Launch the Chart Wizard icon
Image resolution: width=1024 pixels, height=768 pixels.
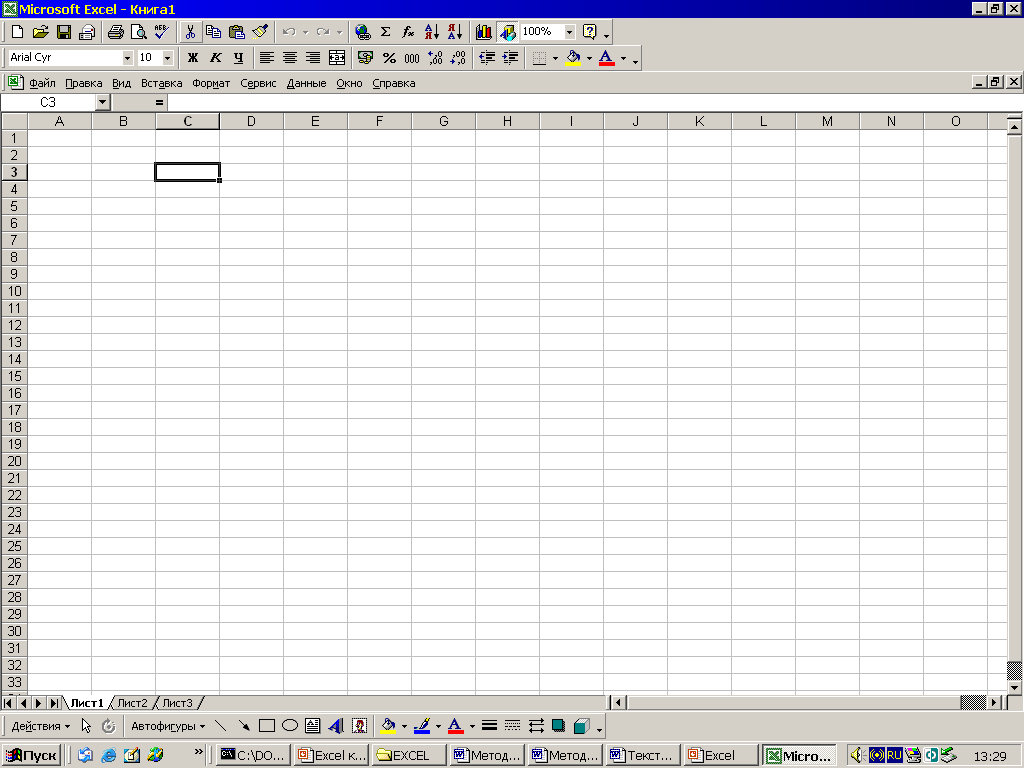click(x=484, y=31)
